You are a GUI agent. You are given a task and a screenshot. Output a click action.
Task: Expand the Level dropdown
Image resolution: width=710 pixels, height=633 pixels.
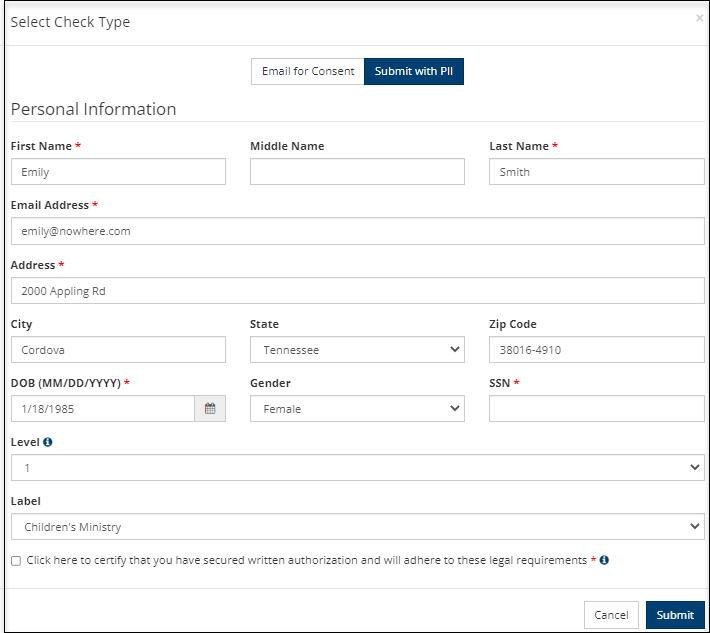click(358, 467)
